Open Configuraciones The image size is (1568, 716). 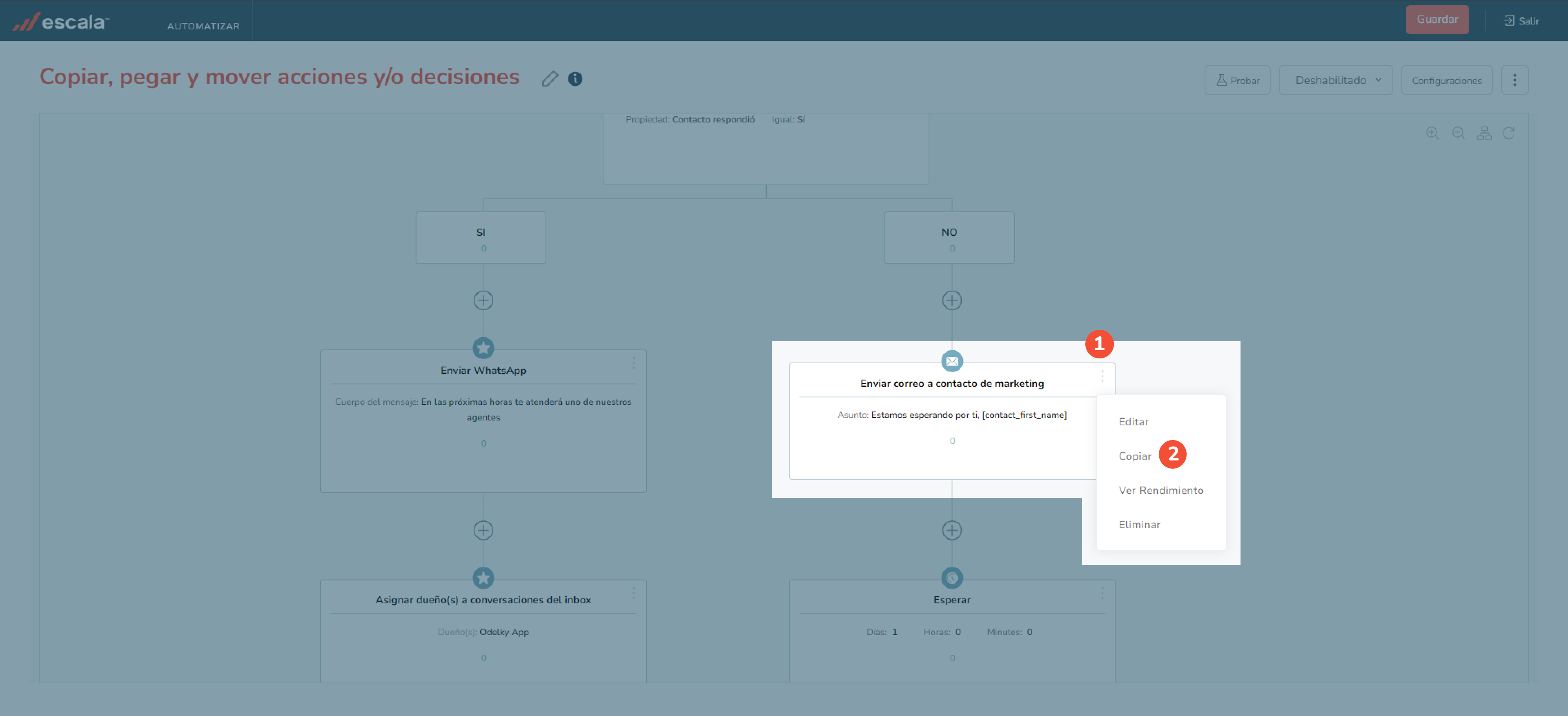(x=1446, y=80)
